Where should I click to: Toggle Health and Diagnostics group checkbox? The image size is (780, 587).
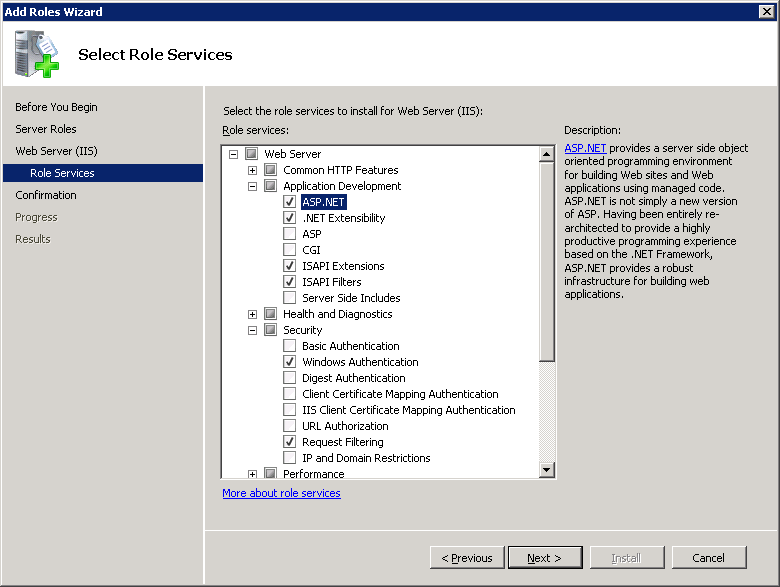[x=271, y=314]
